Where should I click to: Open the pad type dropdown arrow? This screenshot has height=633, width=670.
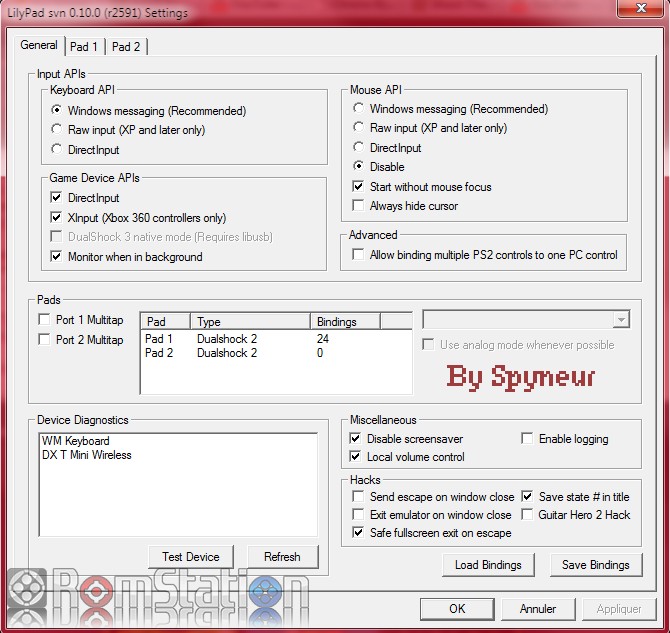621,320
